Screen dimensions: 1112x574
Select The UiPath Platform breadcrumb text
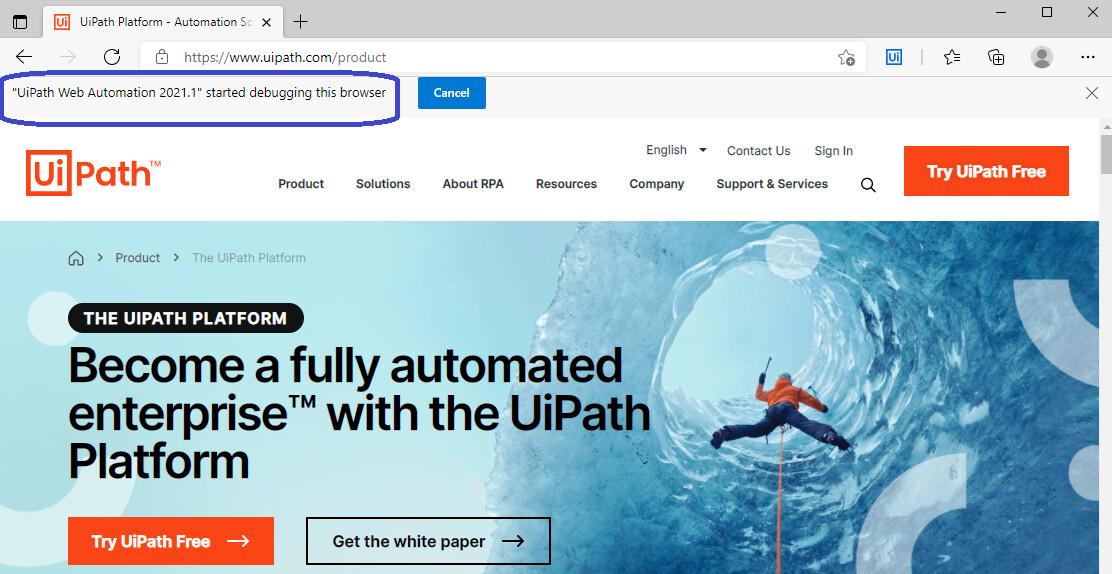[x=249, y=258]
